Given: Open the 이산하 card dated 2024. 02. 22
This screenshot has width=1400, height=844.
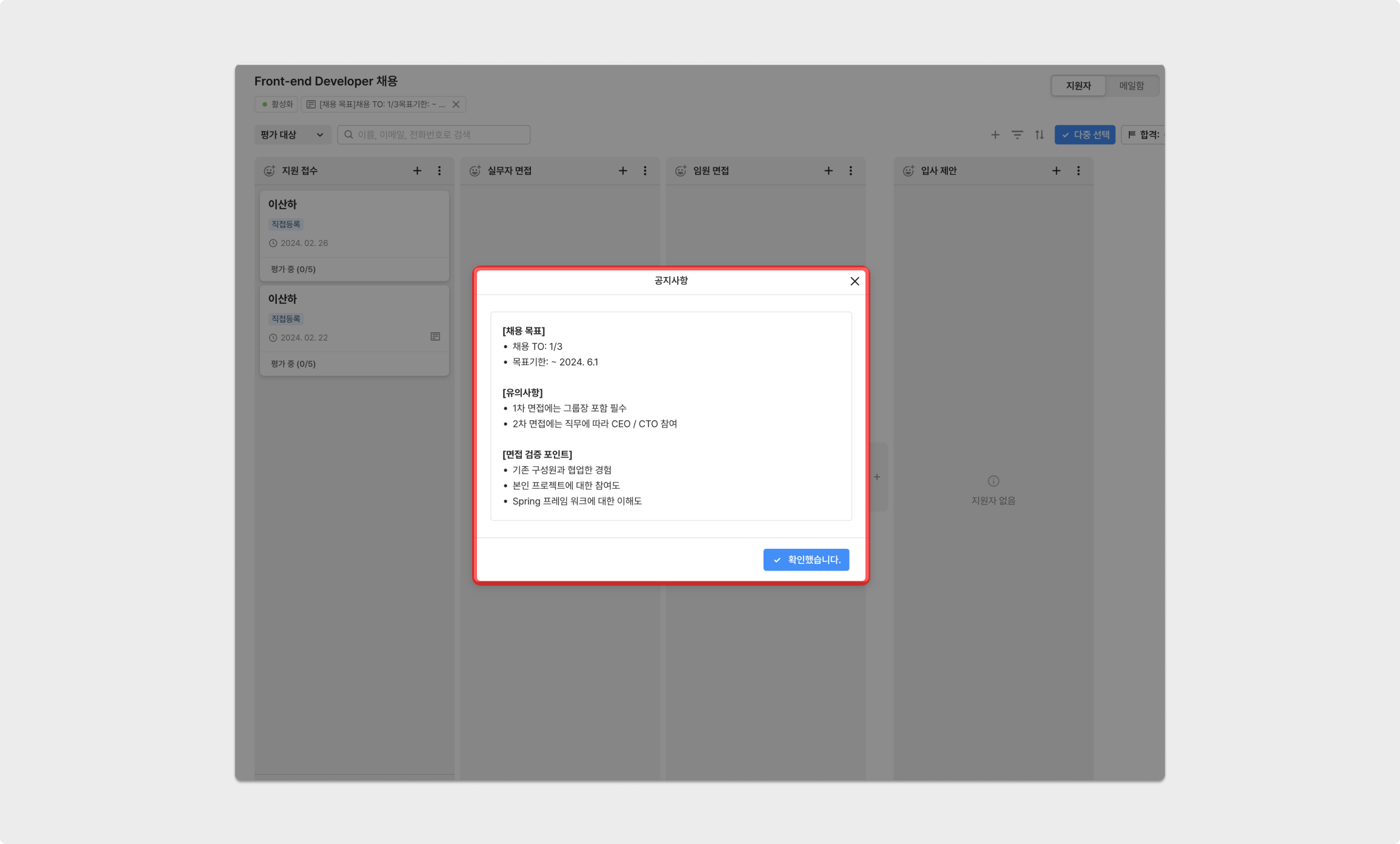Looking at the screenshot, I should pyautogui.click(x=355, y=330).
